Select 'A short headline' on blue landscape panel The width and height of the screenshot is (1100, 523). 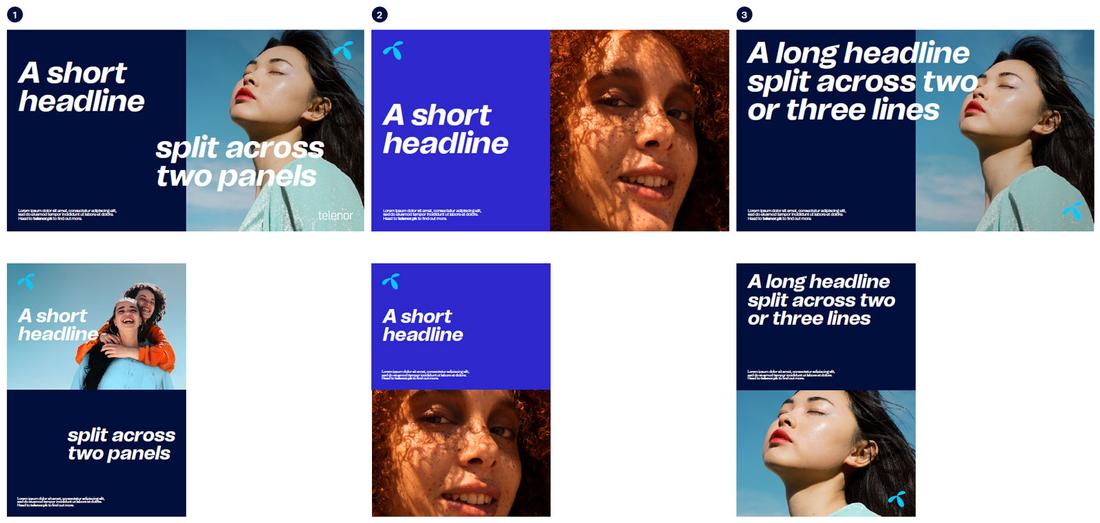[x=445, y=129]
